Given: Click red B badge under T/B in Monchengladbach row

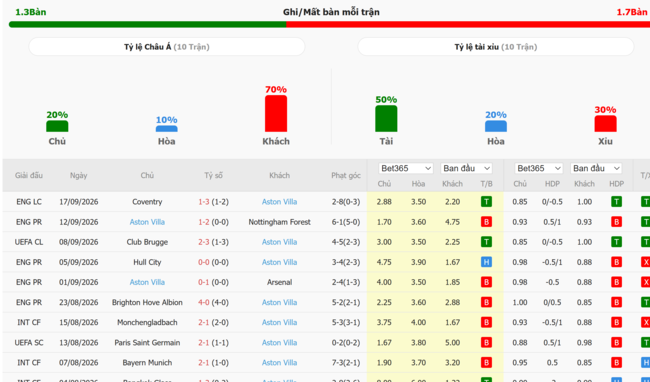Looking at the screenshot, I should point(486,322).
